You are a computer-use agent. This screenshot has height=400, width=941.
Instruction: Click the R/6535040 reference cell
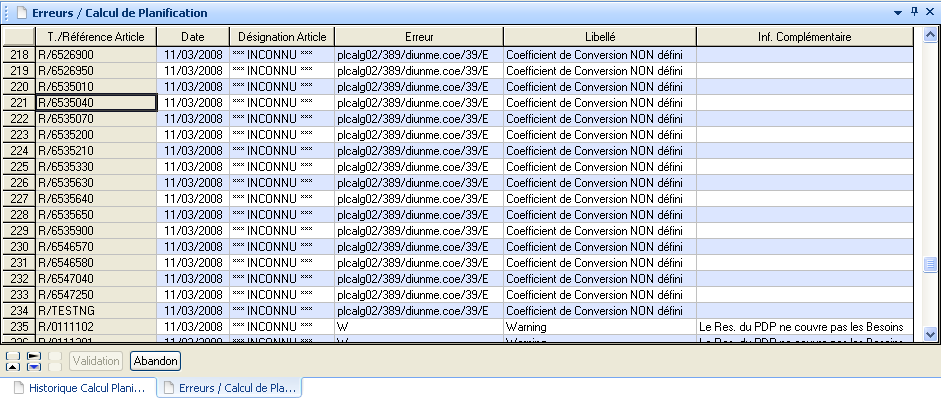(x=96, y=102)
